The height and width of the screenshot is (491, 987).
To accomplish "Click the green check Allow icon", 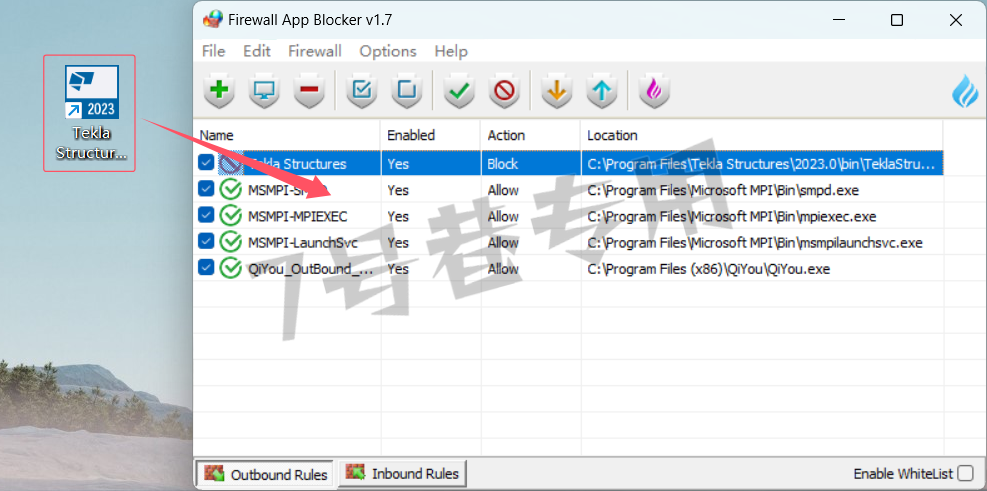I will tap(460, 90).
